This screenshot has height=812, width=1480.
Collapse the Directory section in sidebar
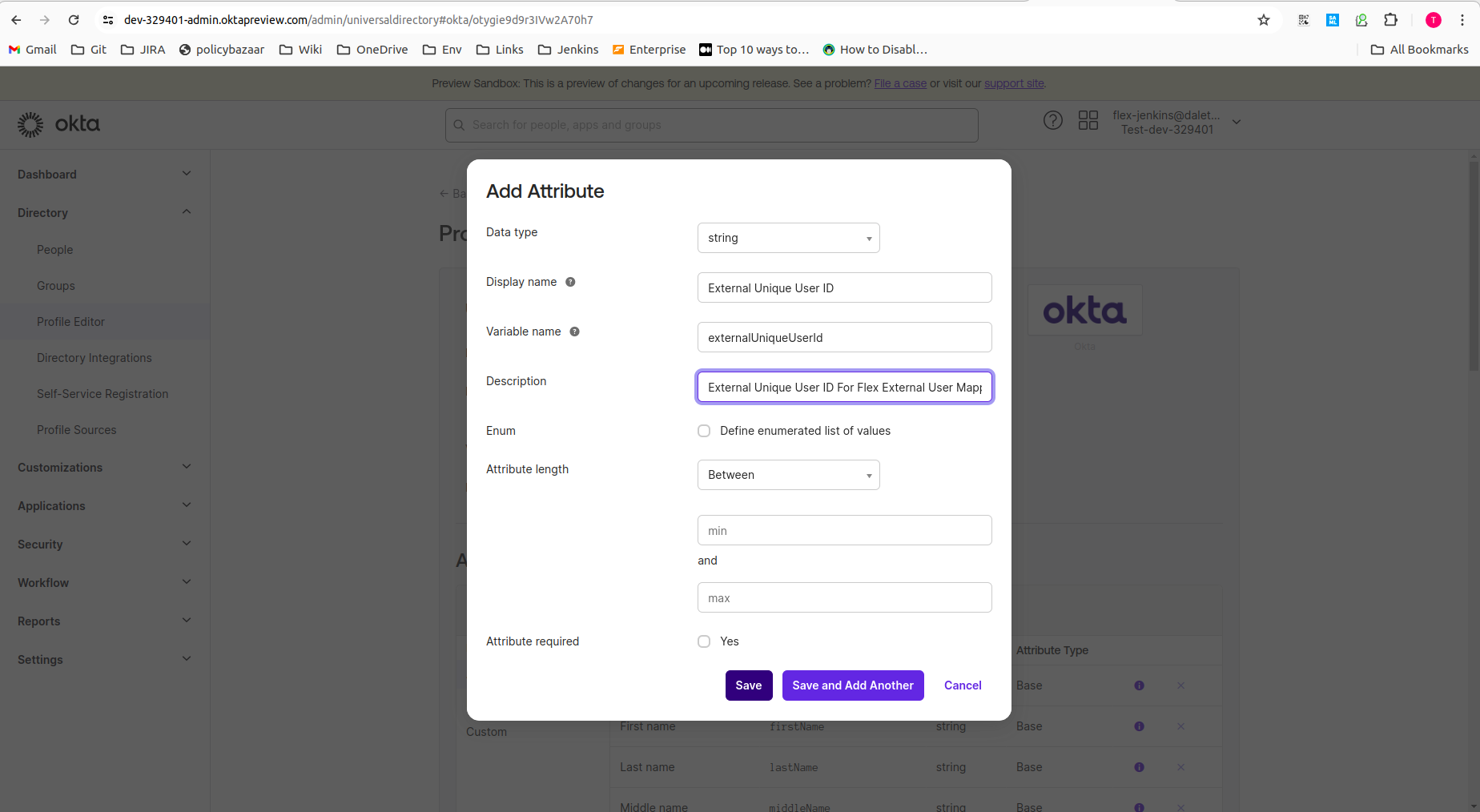(x=186, y=211)
